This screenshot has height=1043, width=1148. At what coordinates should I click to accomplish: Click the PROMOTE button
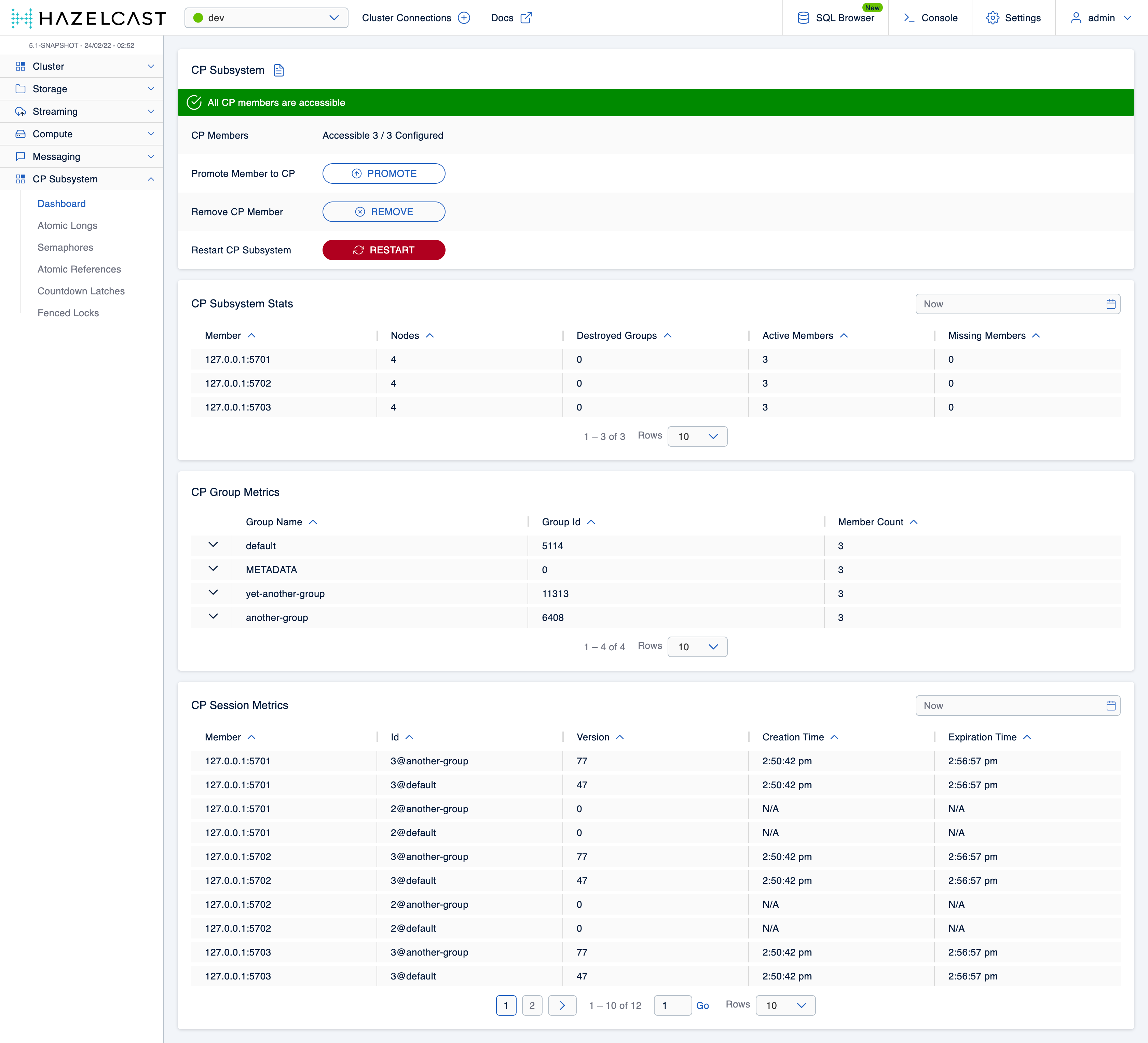click(383, 173)
